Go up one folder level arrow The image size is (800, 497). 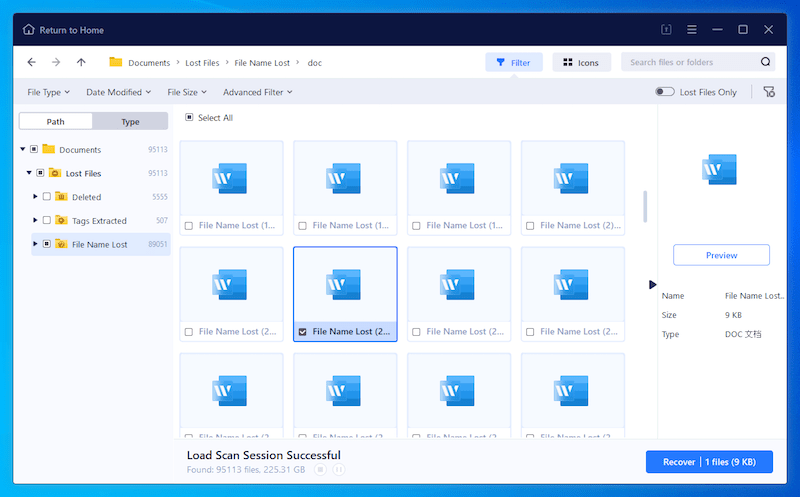[81, 62]
